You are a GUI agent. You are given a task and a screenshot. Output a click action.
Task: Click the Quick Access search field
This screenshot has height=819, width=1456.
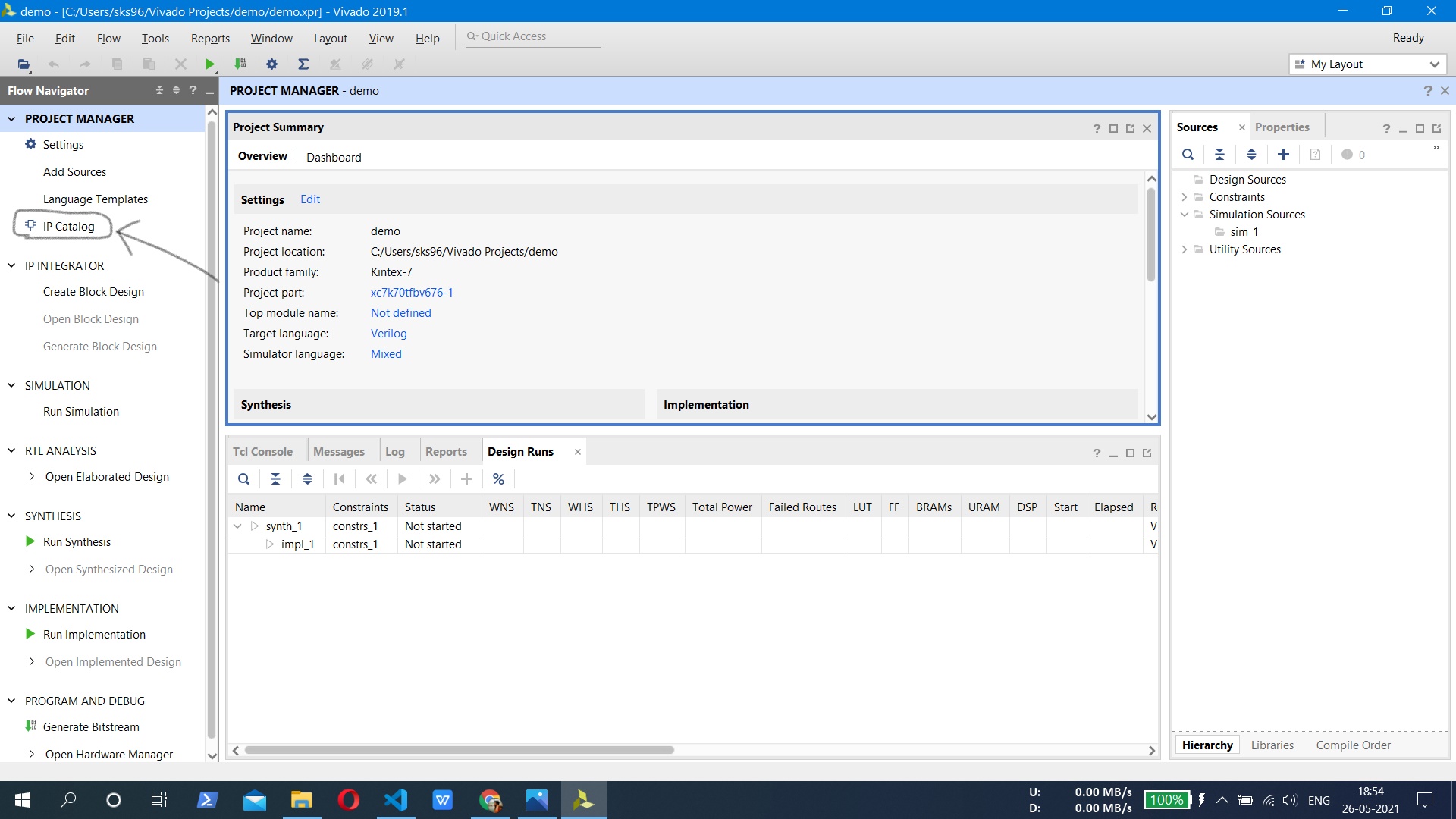click(535, 36)
